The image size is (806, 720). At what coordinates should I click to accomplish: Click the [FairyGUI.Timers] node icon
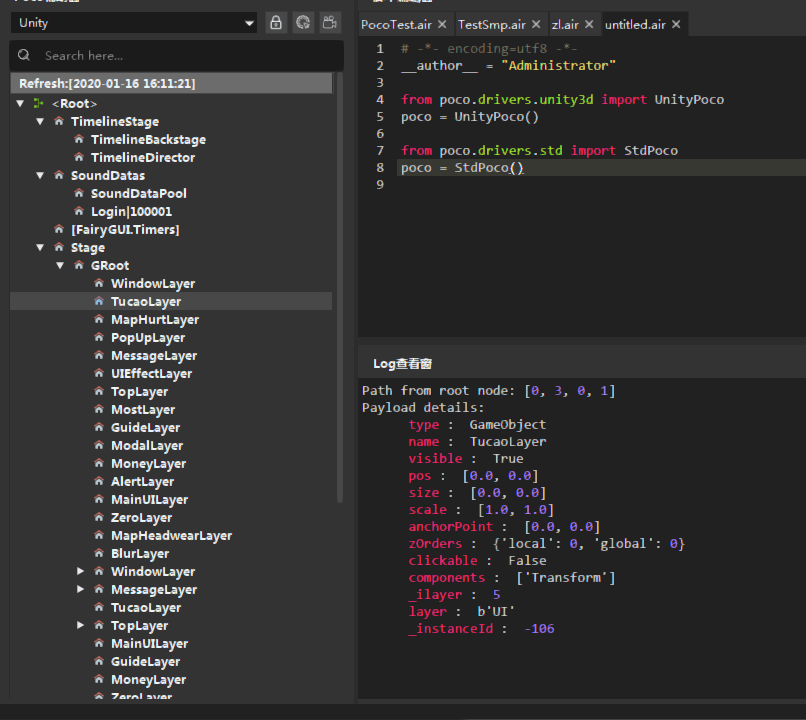(x=59, y=229)
